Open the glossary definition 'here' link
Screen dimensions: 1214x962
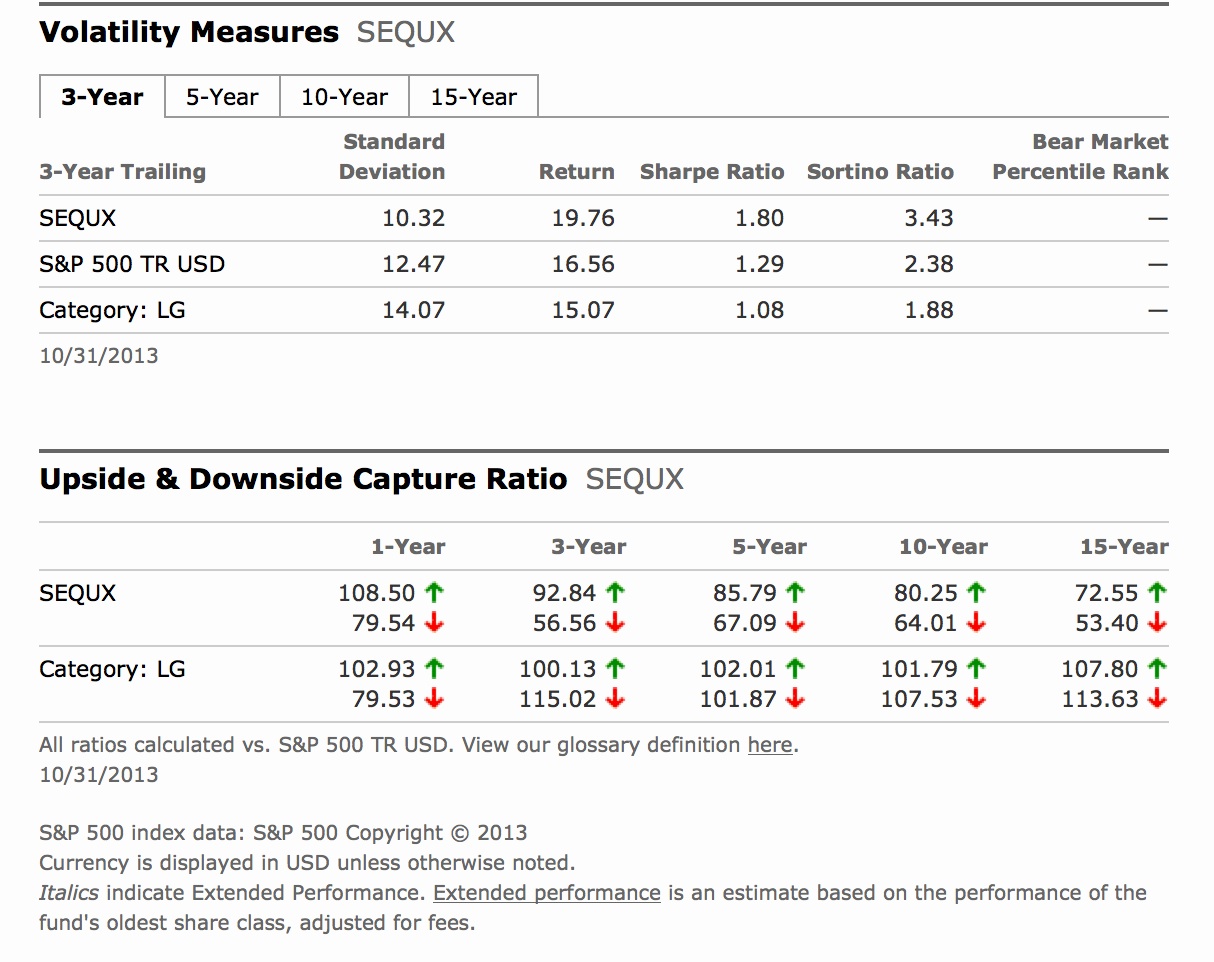770,745
